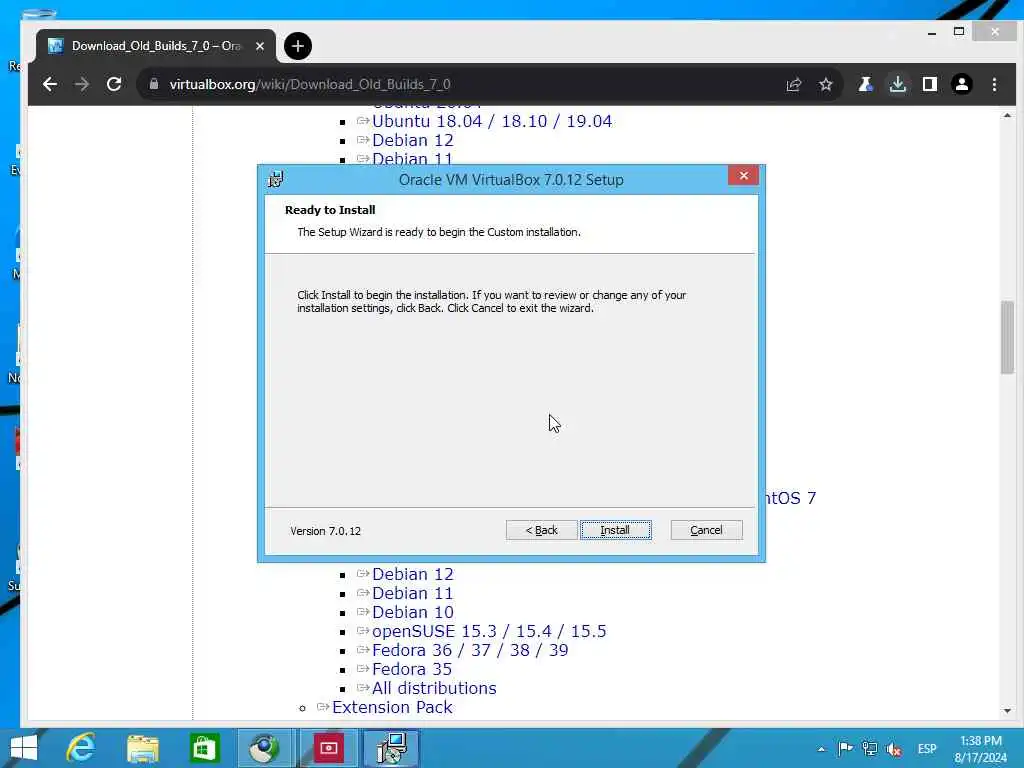Reload the current page

pos(114,84)
